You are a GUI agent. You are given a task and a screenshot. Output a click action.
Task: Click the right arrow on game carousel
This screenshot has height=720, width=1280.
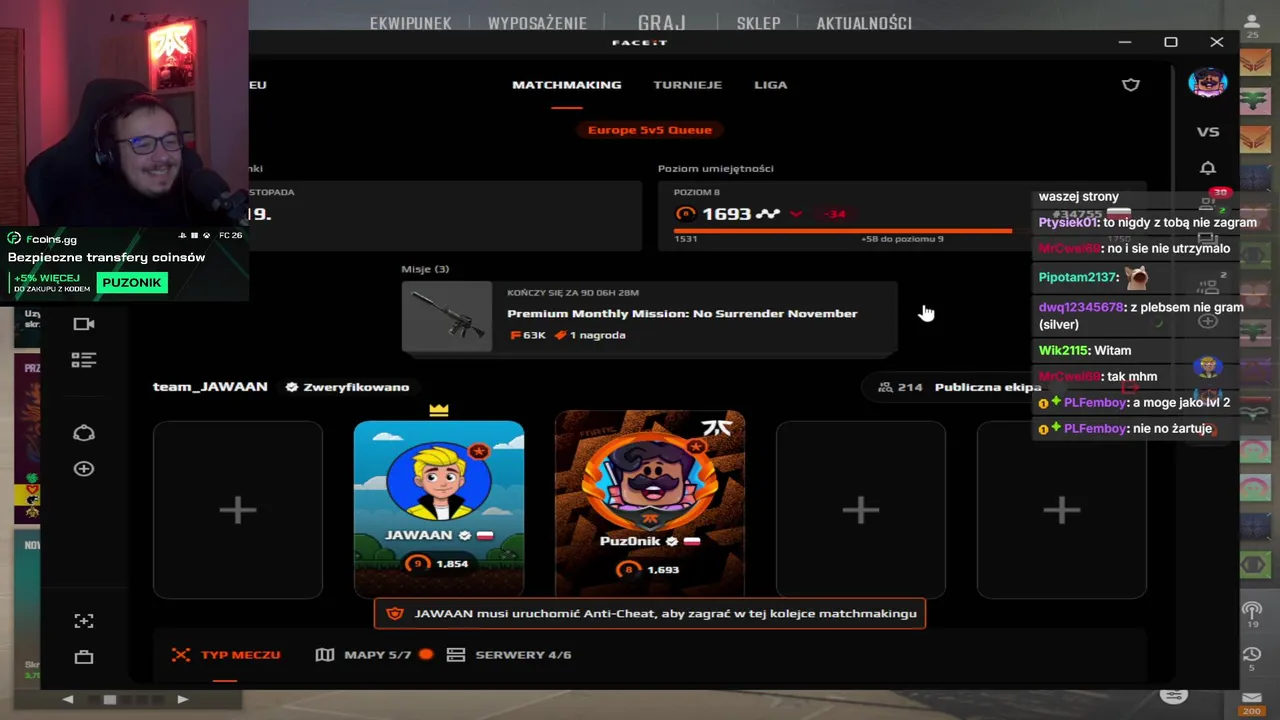point(182,700)
